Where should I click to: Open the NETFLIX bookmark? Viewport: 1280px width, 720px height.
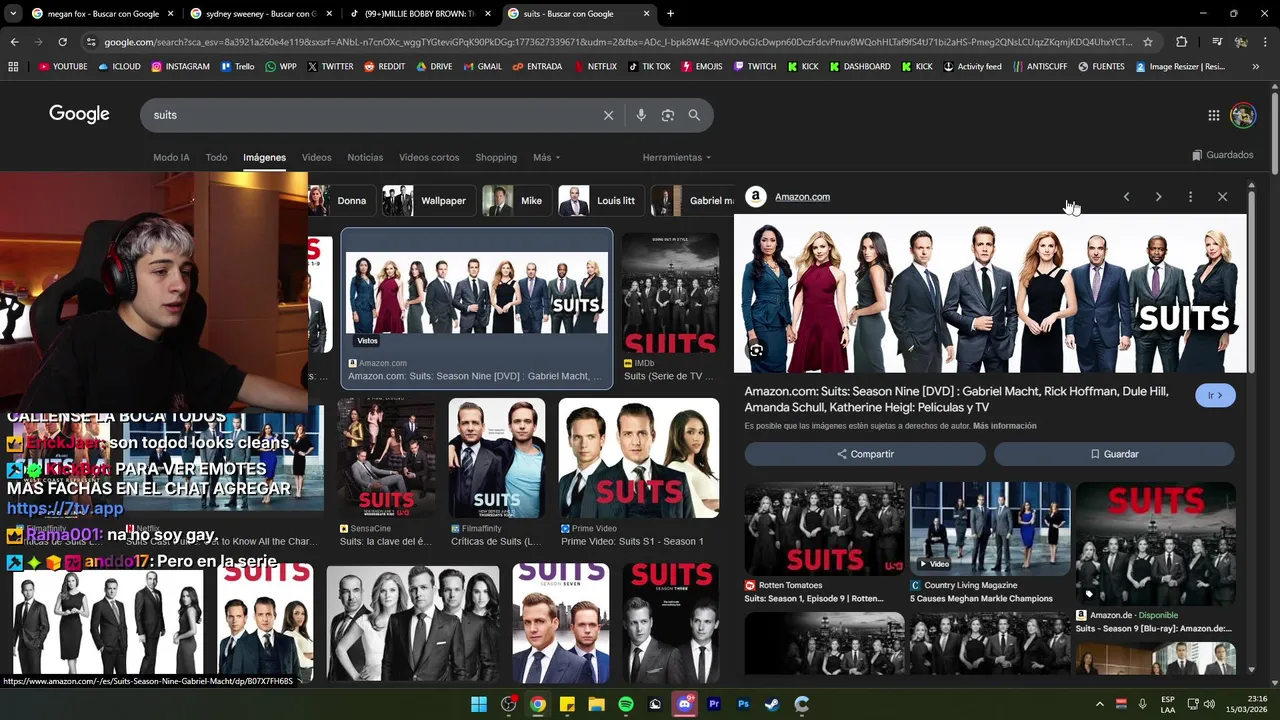[595, 67]
